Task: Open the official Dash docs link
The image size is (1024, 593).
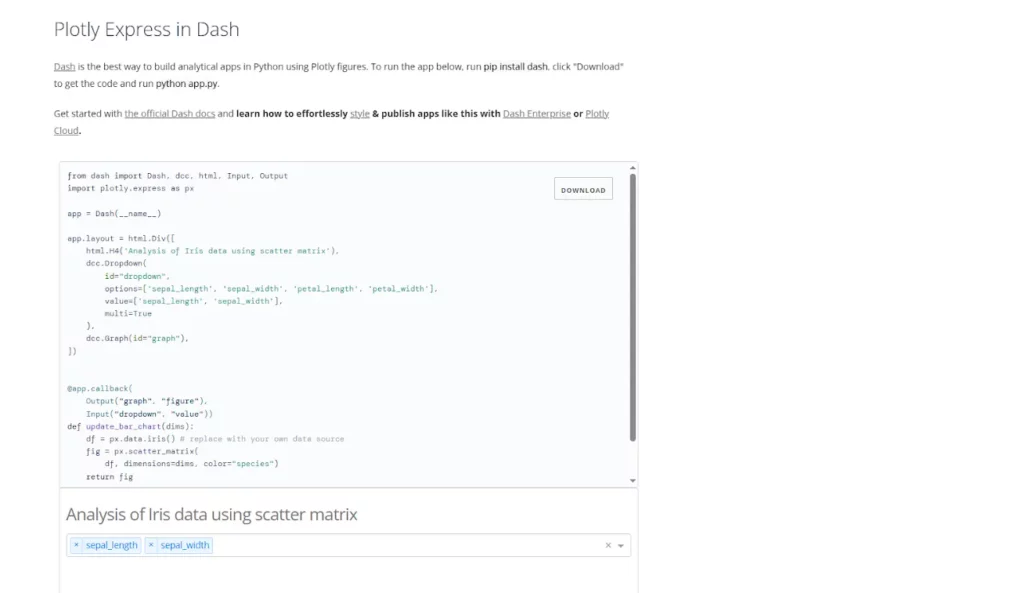Action: (170, 114)
